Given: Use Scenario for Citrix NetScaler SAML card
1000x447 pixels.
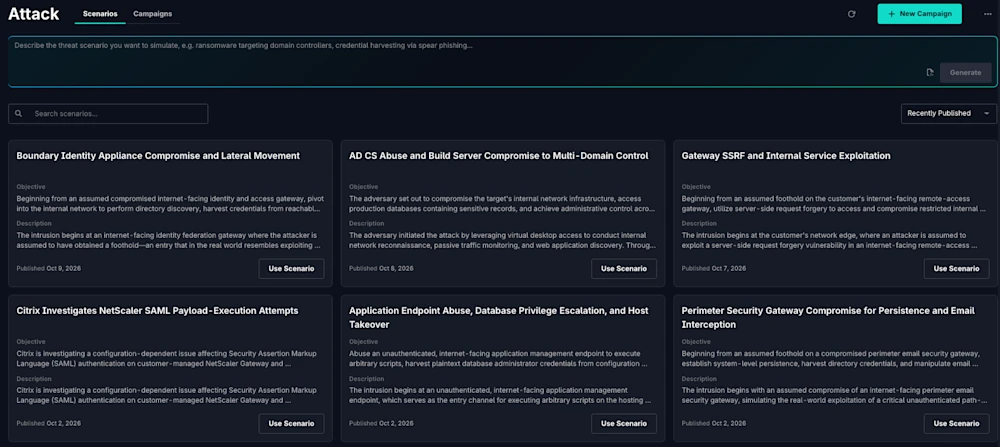Looking at the screenshot, I should click(x=291, y=423).
